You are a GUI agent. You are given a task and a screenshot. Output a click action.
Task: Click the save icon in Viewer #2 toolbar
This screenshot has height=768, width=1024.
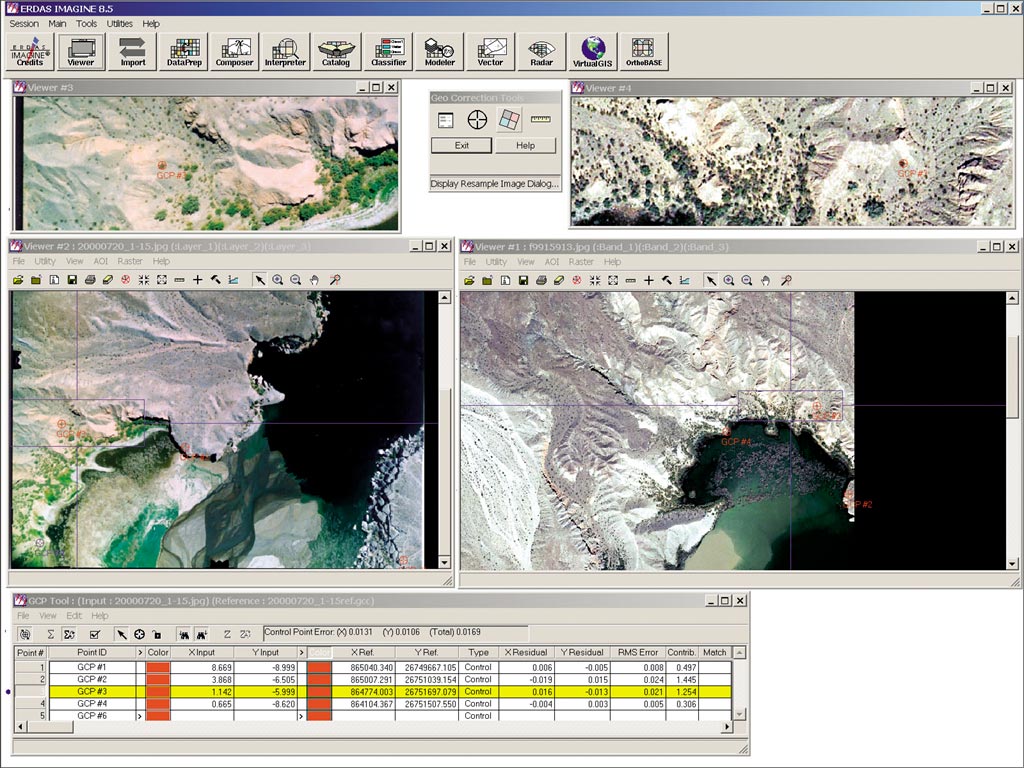[x=72, y=280]
